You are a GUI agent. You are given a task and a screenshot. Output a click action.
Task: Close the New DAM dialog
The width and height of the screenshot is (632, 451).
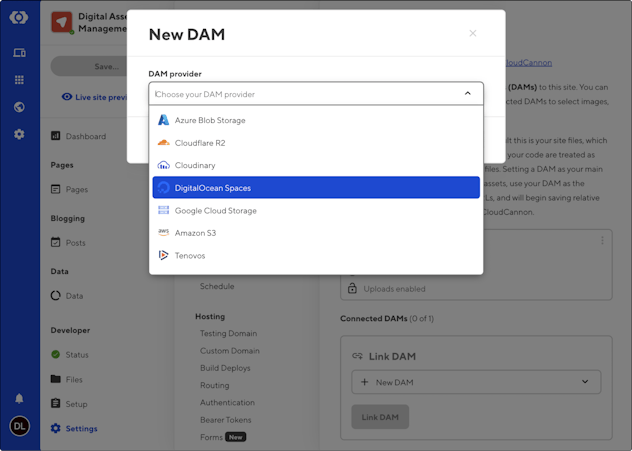pyautogui.click(x=473, y=33)
